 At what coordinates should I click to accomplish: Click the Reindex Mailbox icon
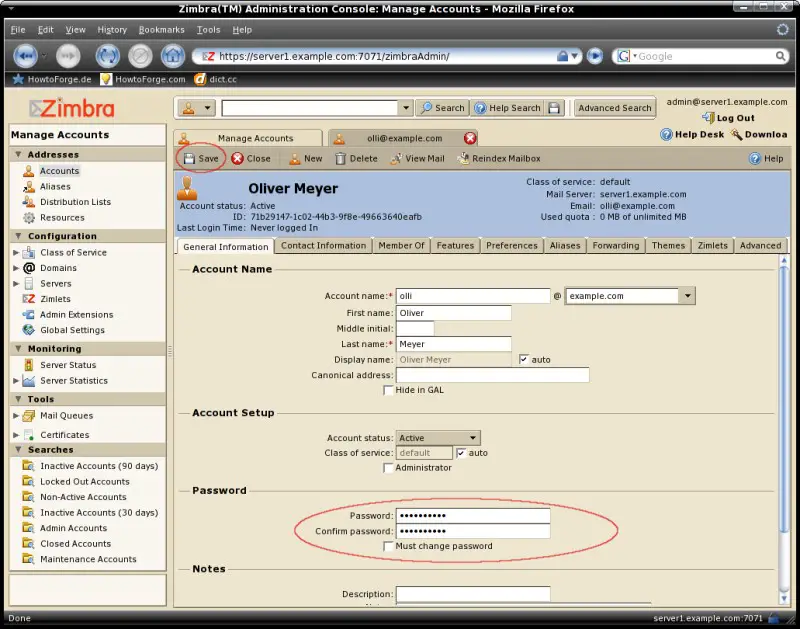pyautogui.click(x=464, y=159)
